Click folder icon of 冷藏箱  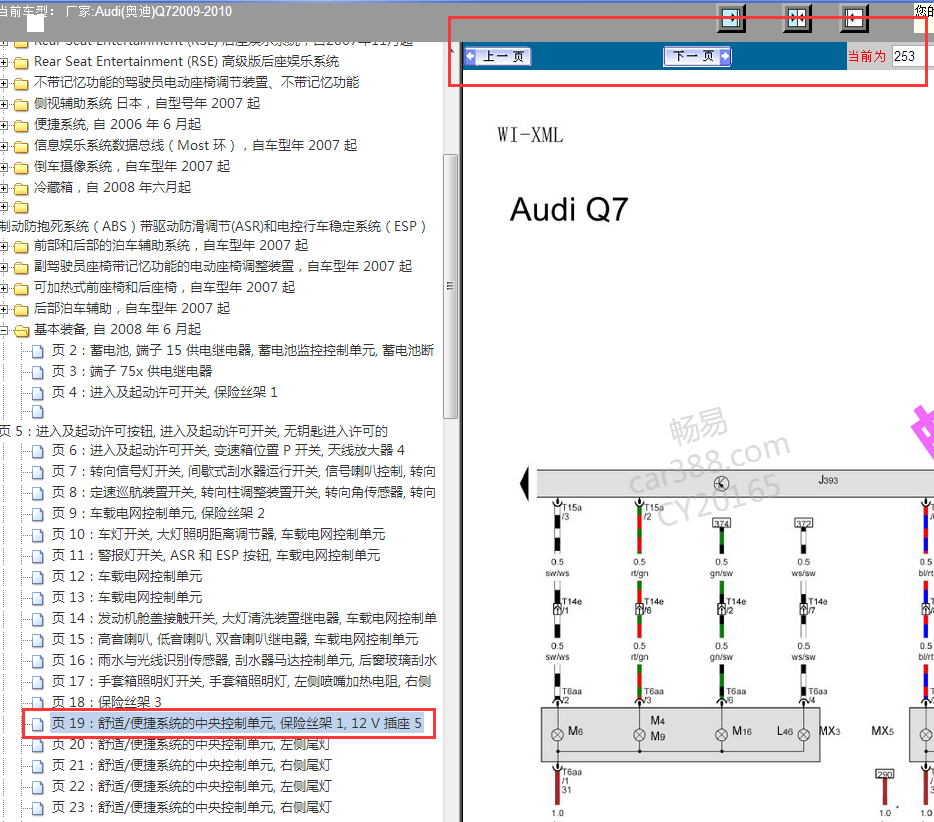(21, 188)
